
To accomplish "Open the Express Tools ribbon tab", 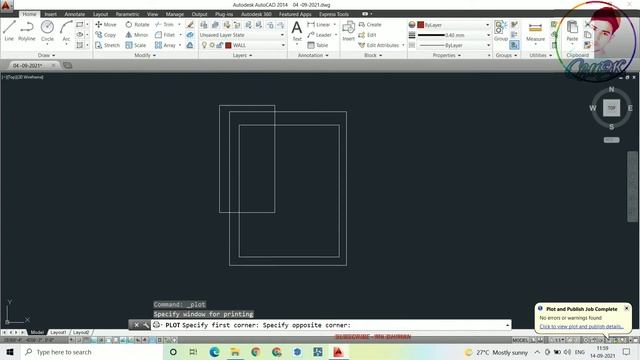I will [x=334, y=14].
